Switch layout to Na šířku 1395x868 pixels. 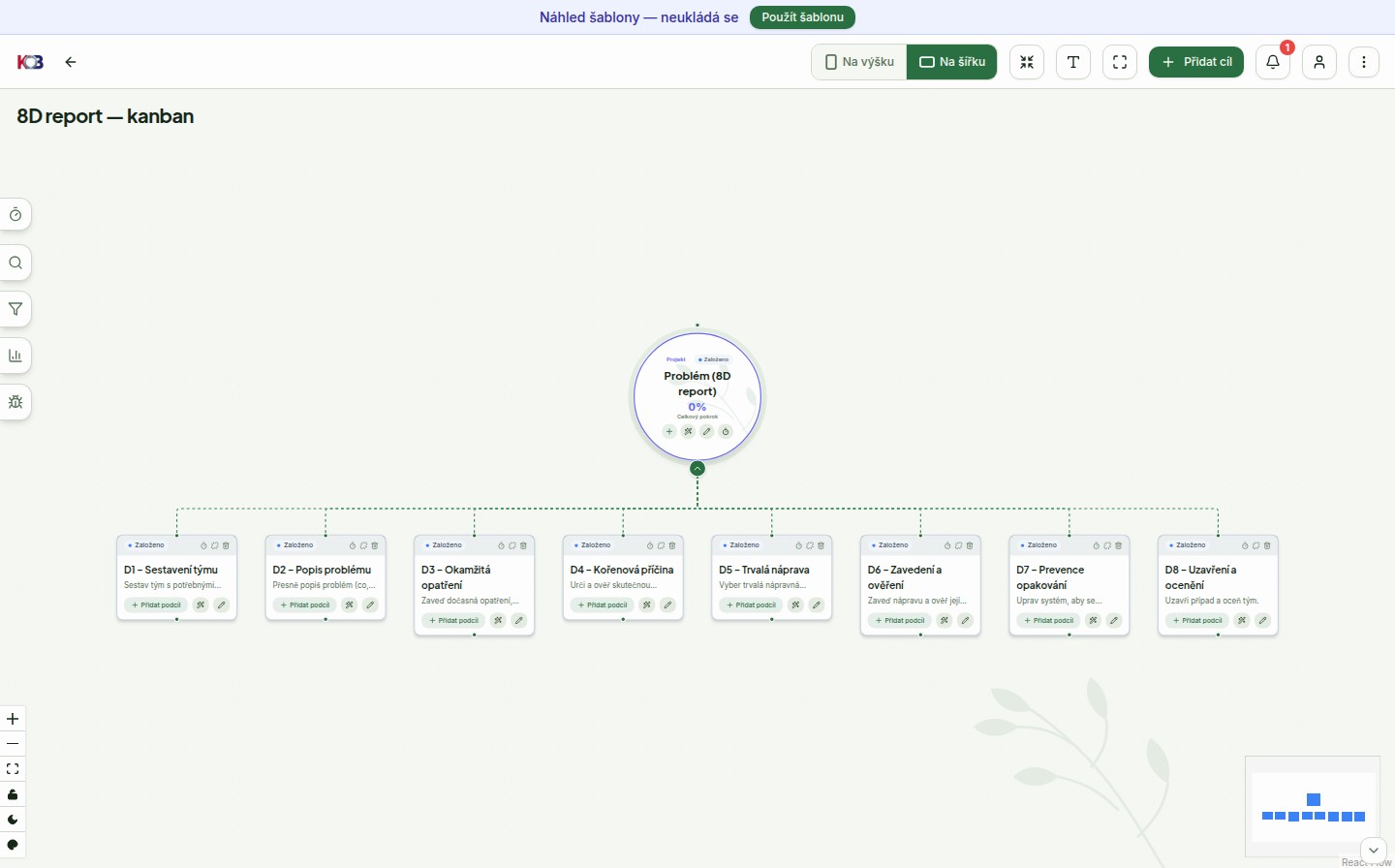point(952,62)
